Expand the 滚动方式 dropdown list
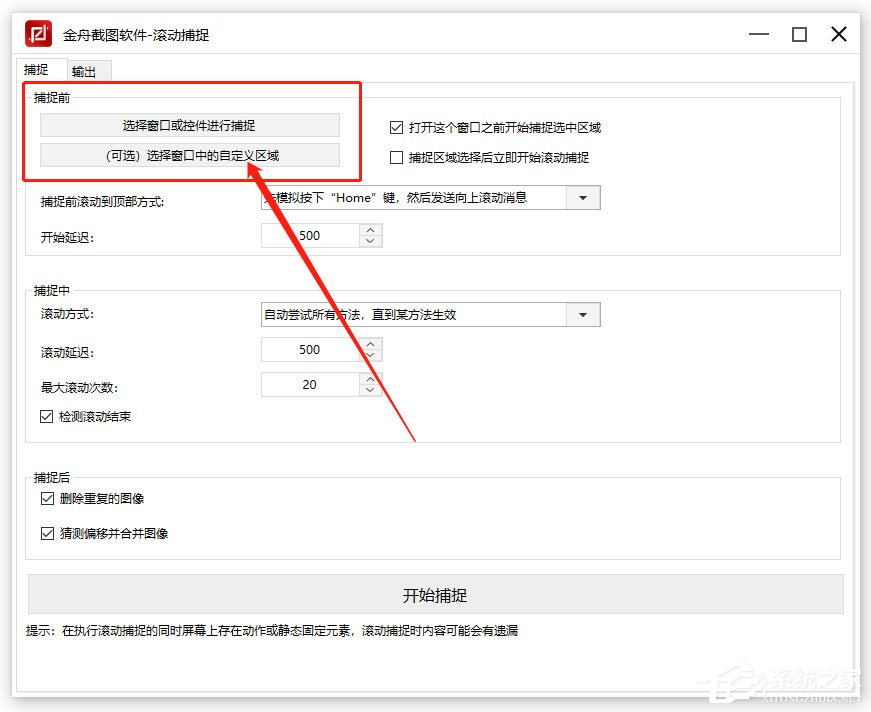 [583, 314]
